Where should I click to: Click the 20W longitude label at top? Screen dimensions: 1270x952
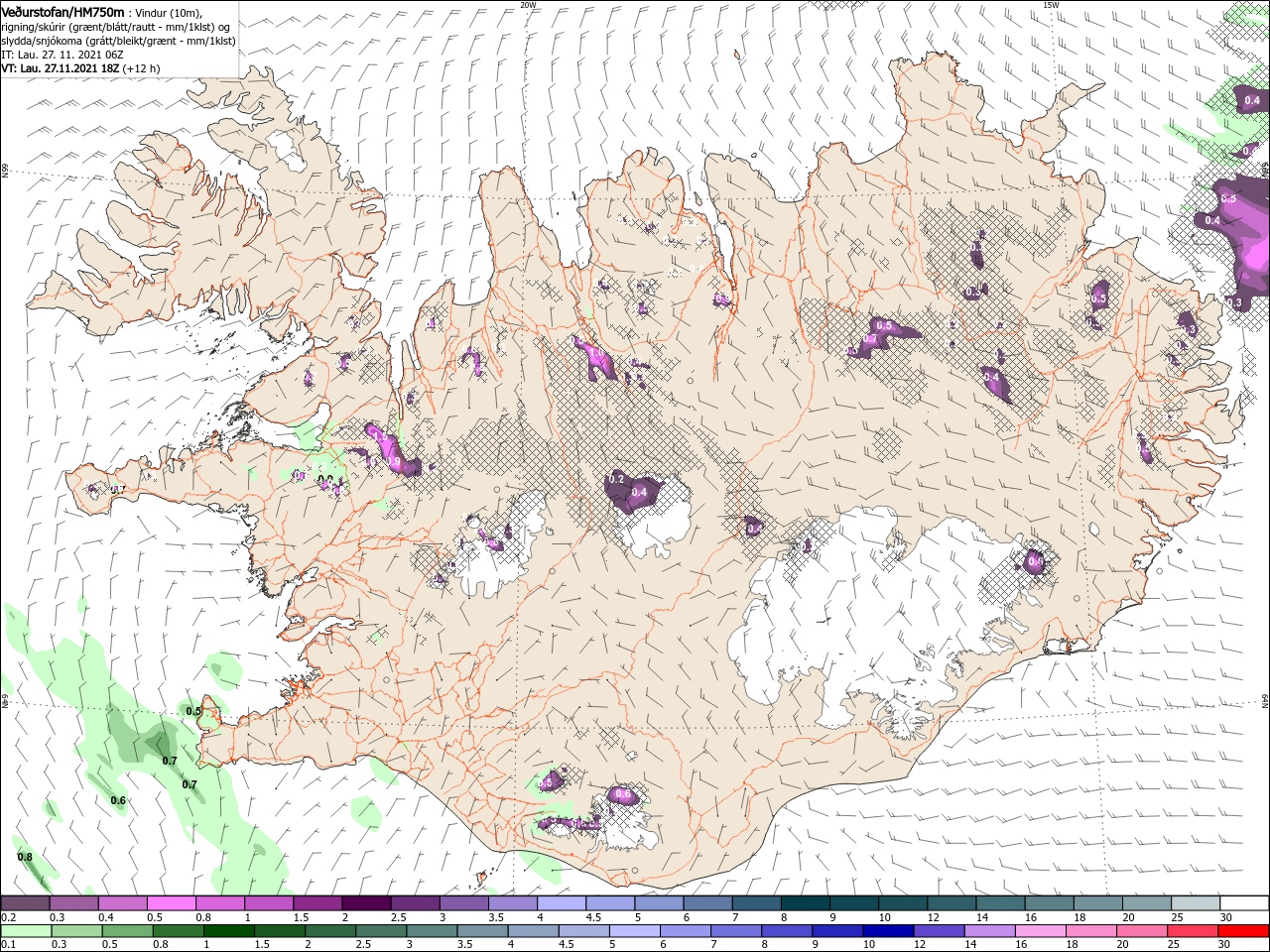click(528, 4)
